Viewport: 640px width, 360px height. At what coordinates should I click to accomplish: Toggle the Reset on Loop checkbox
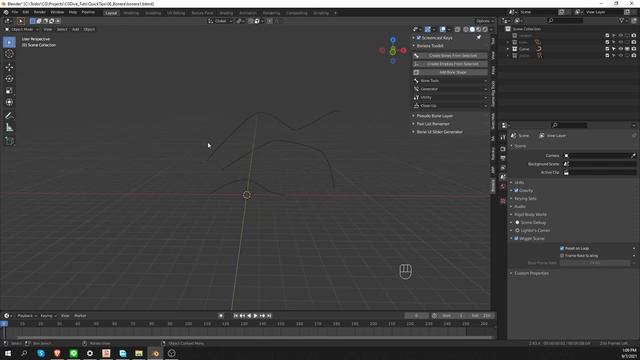(562, 248)
